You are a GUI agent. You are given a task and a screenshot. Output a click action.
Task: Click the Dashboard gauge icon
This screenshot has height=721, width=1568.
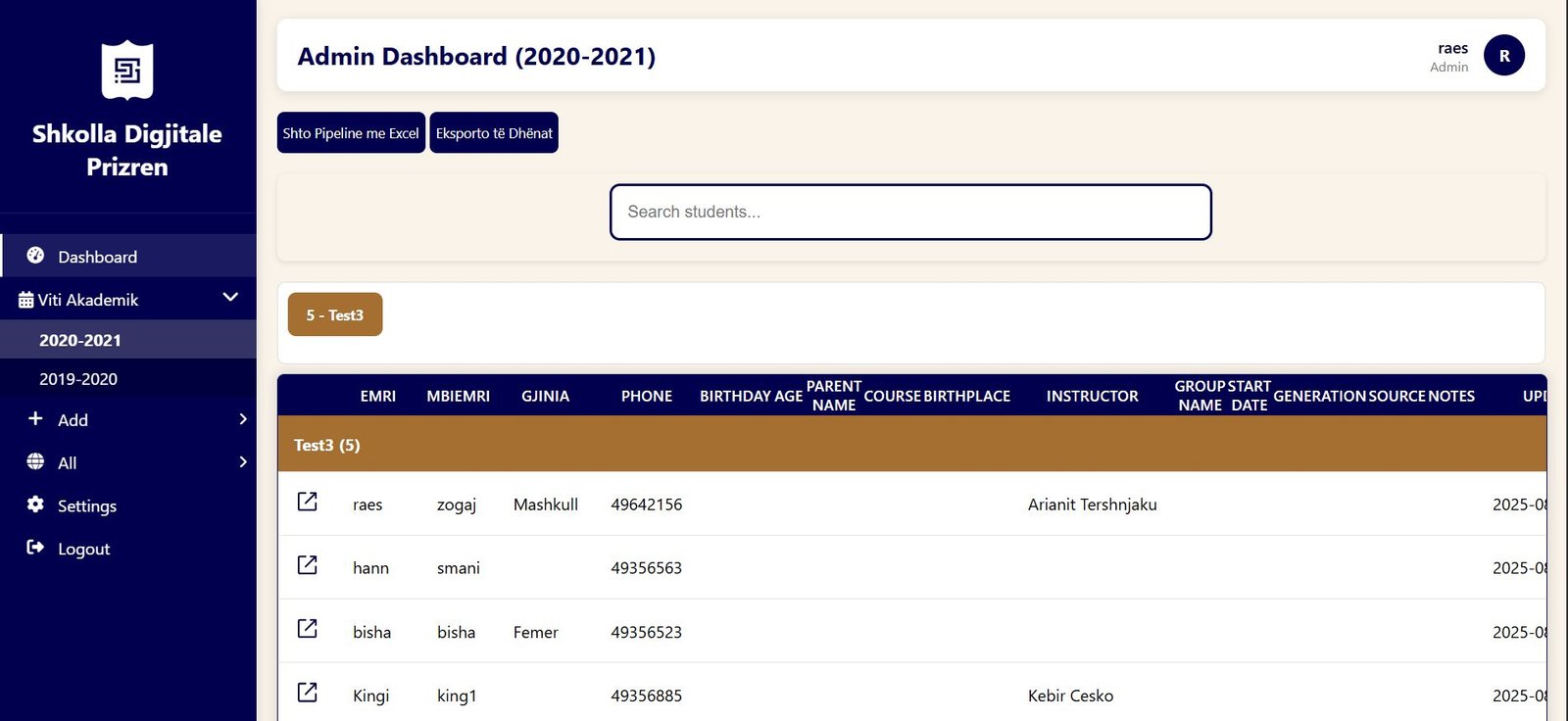tap(35, 255)
